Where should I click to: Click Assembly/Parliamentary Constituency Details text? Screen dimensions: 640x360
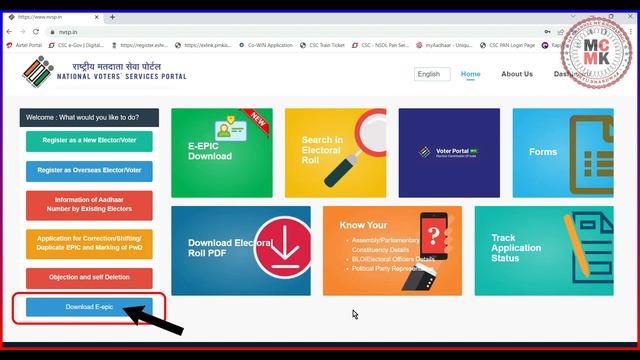click(x=385, y=245)
